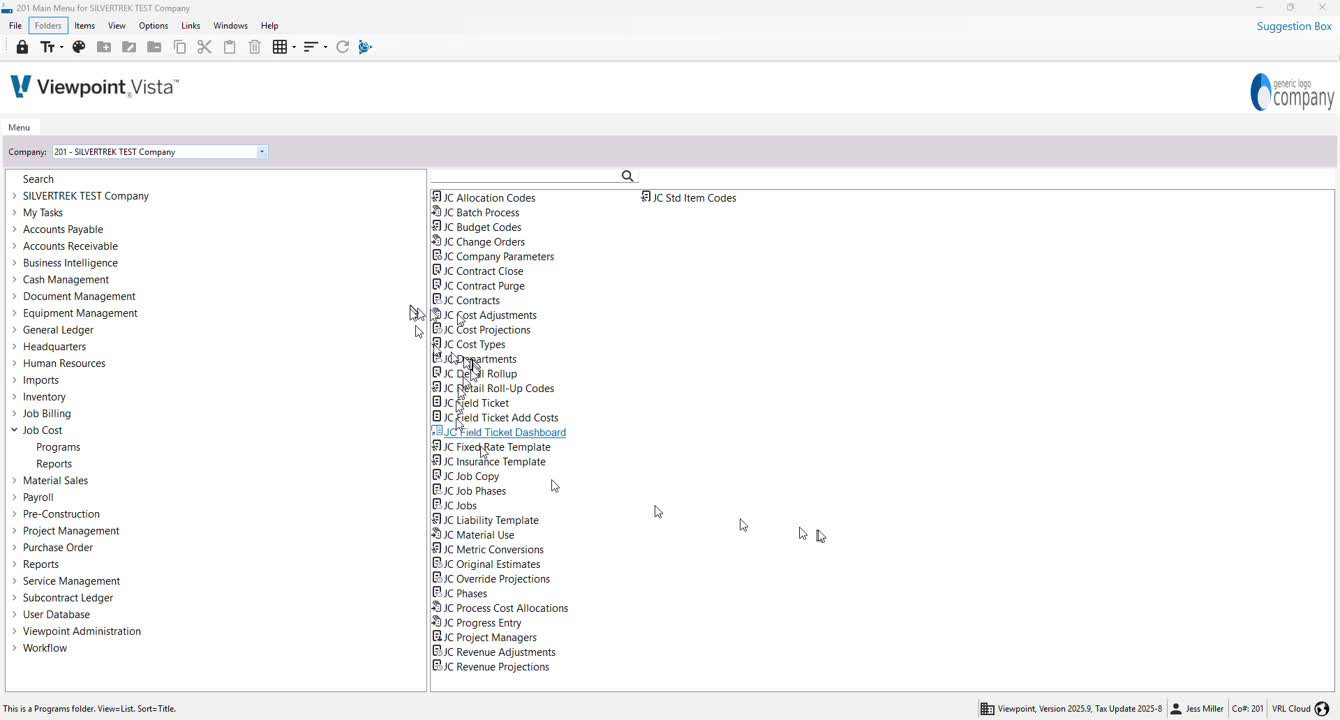Open the Windows menu
The image size is (1340, 720).
click(230, 26)
